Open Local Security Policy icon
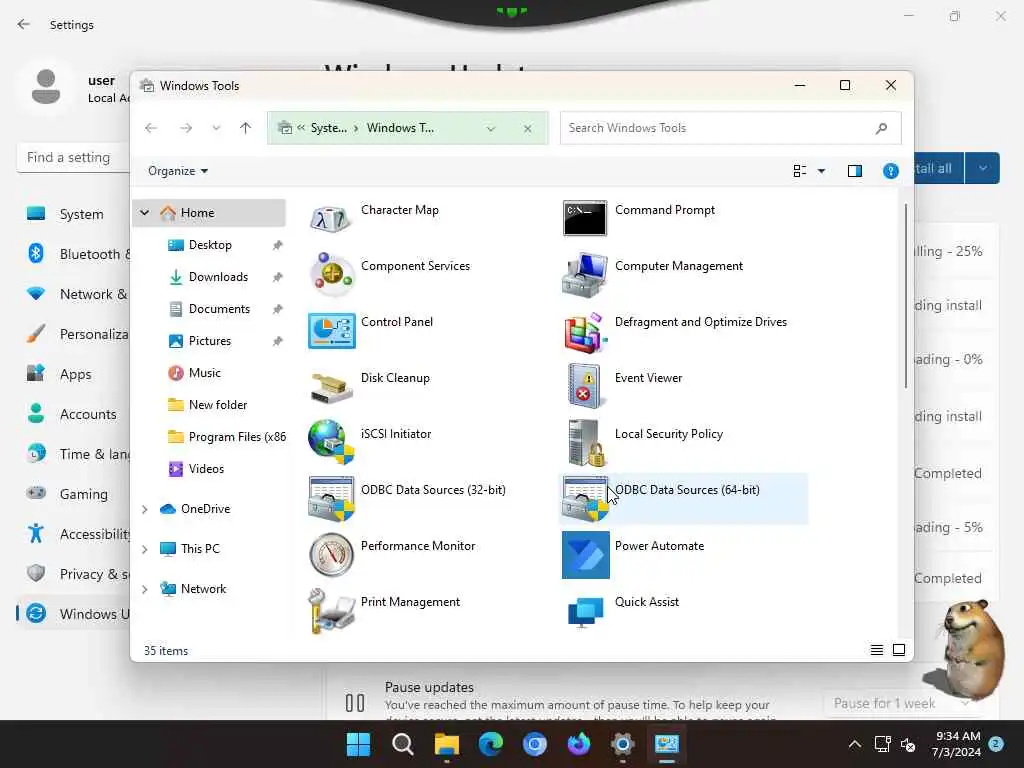Screen dimensions: 1024x768 click(x=585, y=443)
